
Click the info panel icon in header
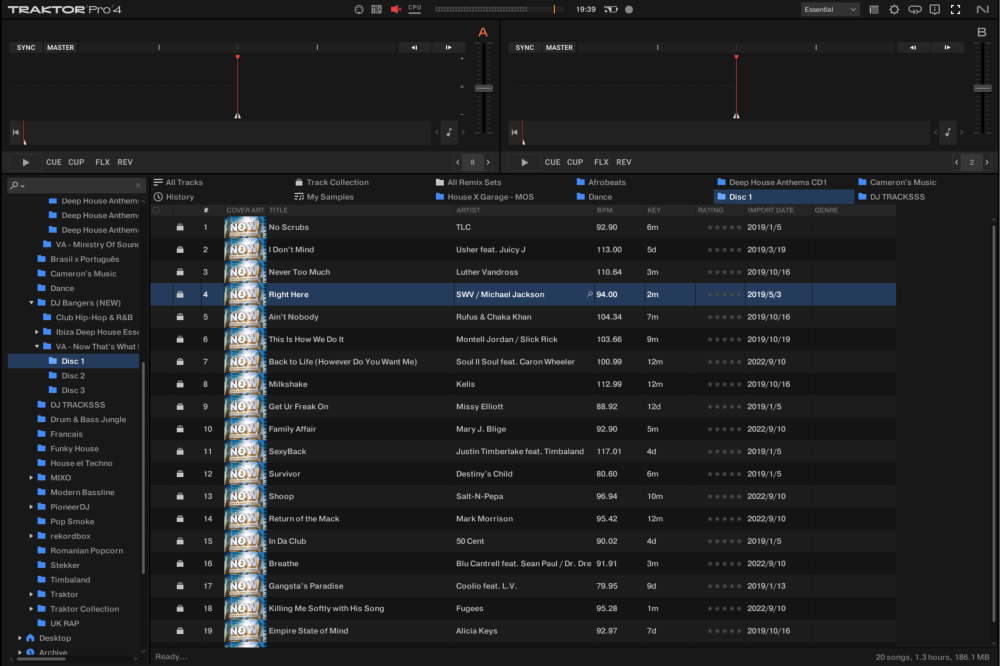click(934, 10)
